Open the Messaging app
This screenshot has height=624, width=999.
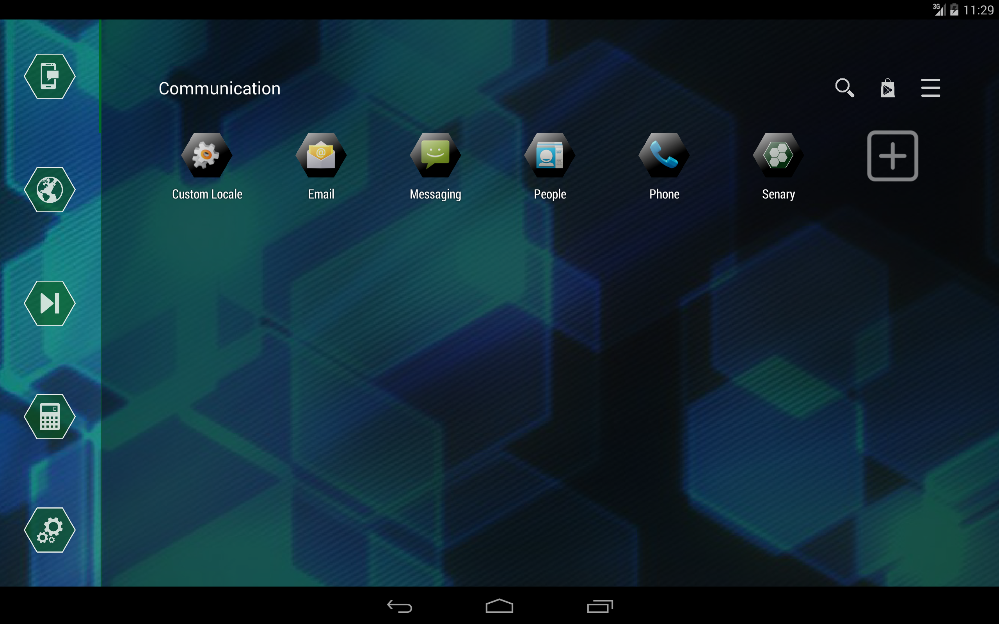435,155
